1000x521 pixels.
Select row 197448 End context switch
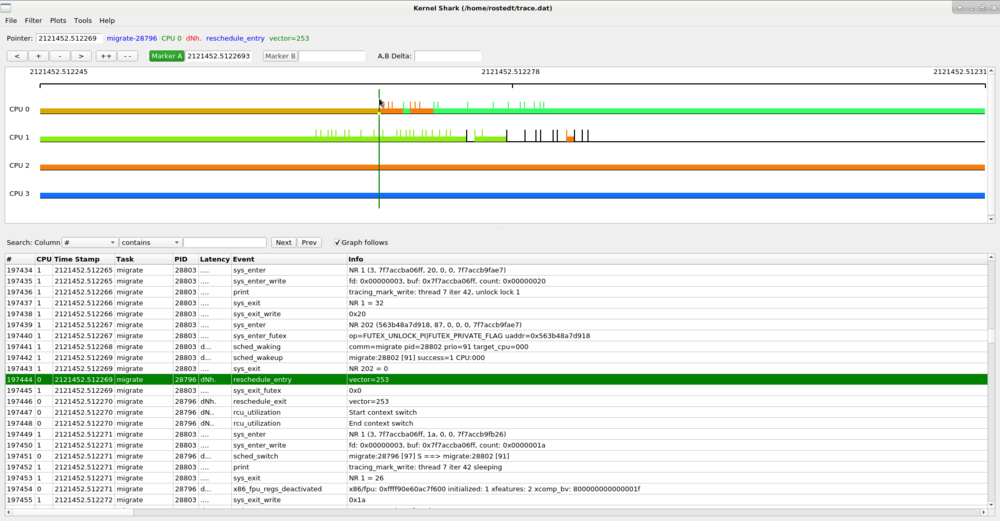pos(496,423)
